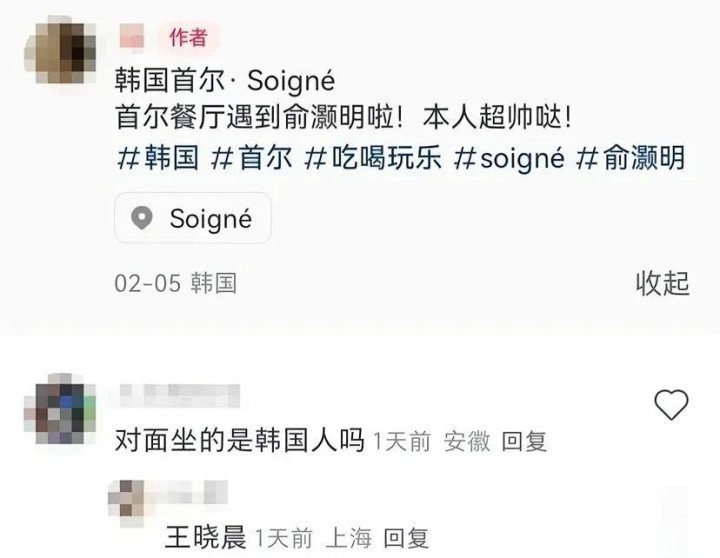Screen dimensions: 720x558
Task: Select the 王晓晨 reply text
Action: point(205,537)
